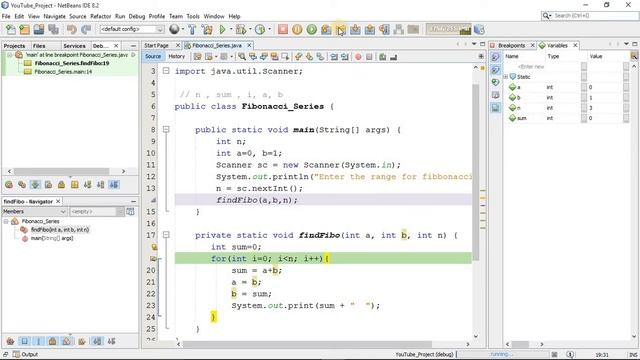
Task: Collapse the findFibo method fold at line 17
Action: pyautogui.click(x=166, y=235)
